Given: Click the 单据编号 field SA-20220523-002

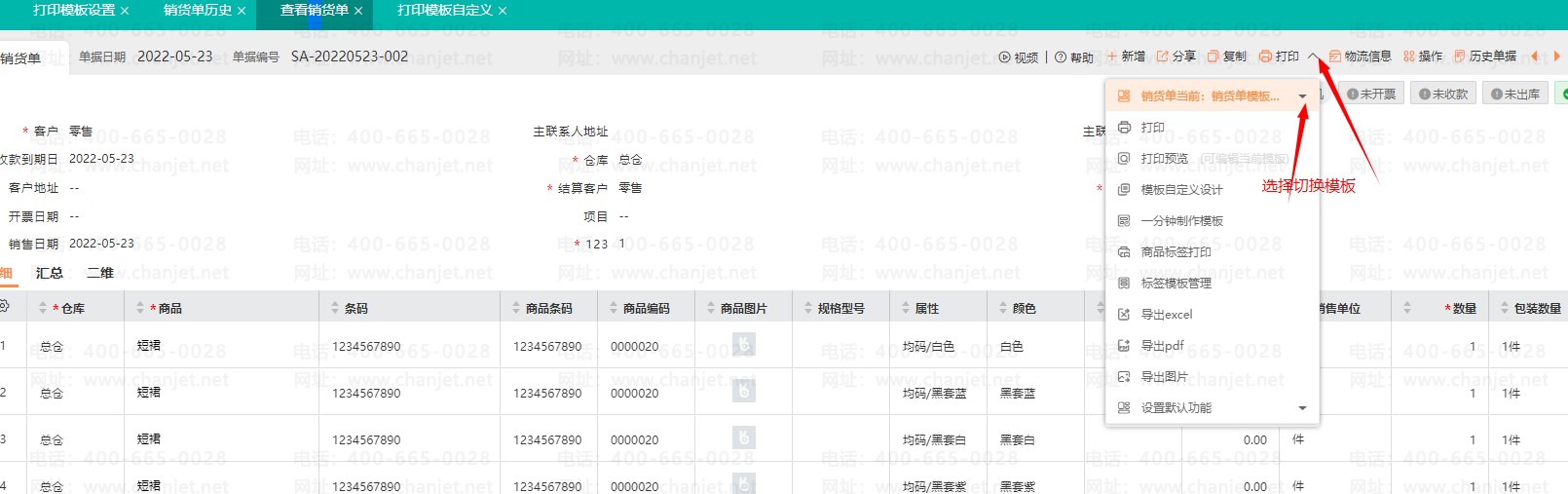Looking at the screenshot, I should coord(350,57).
